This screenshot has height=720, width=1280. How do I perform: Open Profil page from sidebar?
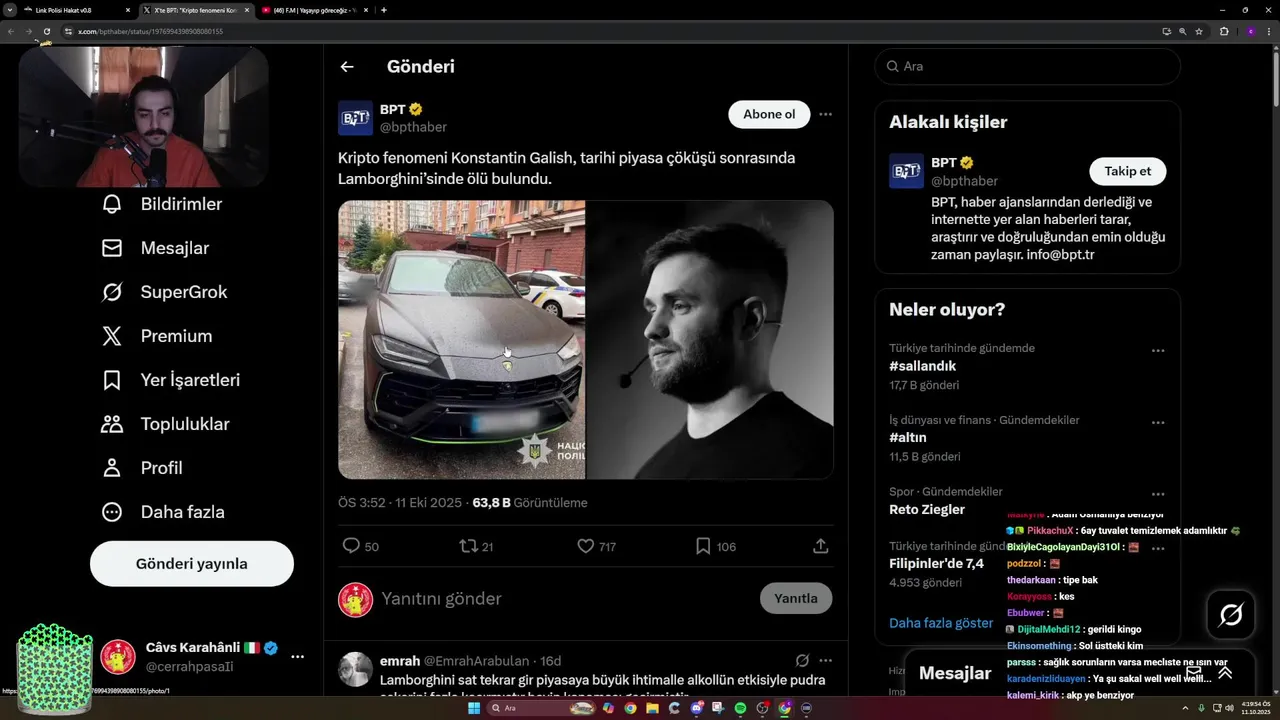pos(142,468)
